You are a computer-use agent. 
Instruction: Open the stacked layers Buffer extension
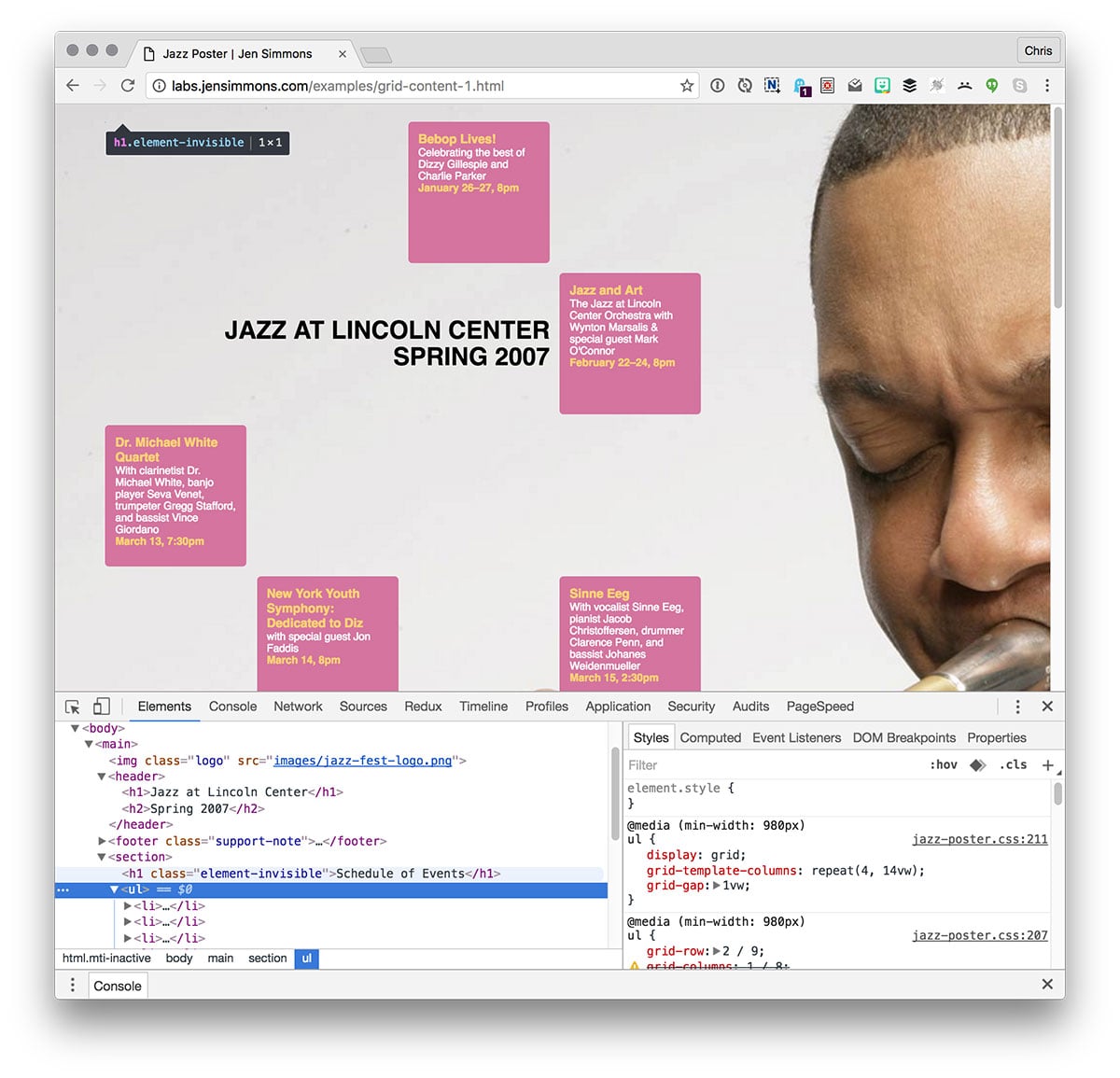909,86
